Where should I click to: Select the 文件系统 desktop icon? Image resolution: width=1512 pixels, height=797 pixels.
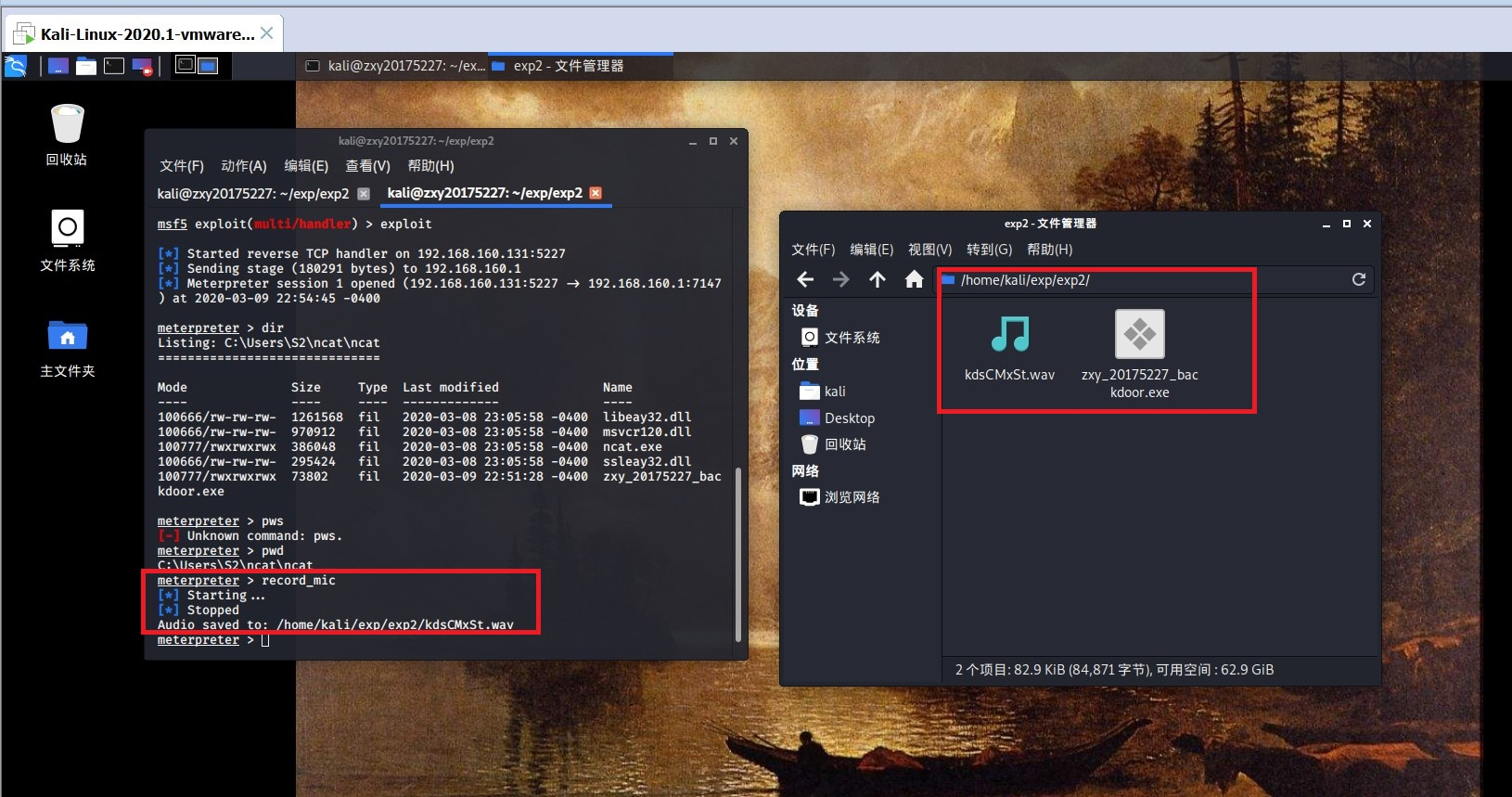coord(68,240)
